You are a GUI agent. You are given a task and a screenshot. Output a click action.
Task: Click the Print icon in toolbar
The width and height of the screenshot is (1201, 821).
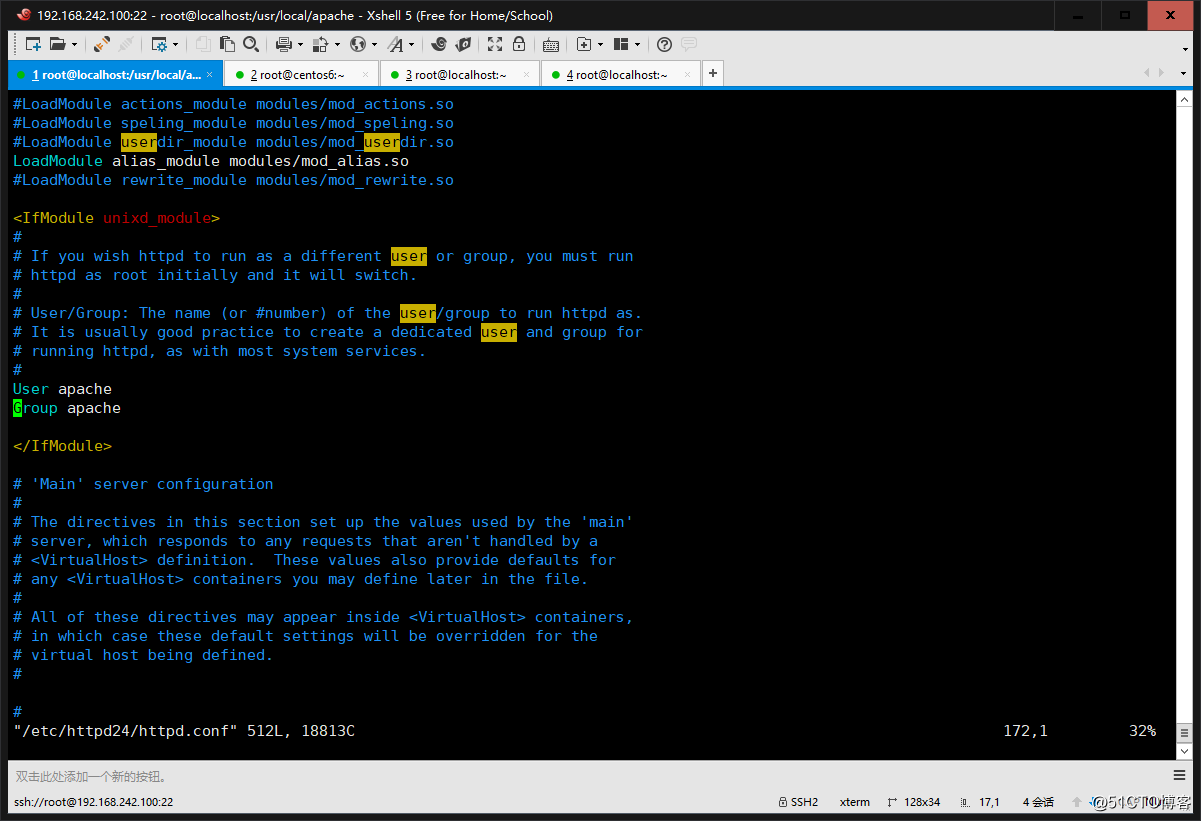[283, 44]
